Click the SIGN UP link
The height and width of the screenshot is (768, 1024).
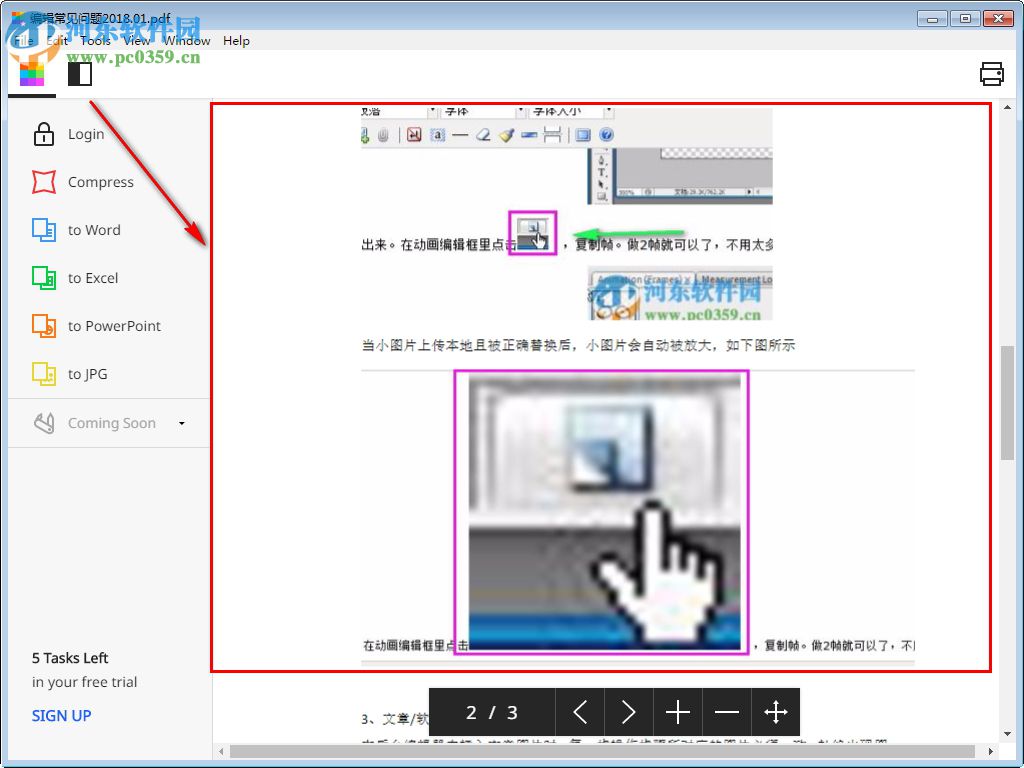point(62,715)
